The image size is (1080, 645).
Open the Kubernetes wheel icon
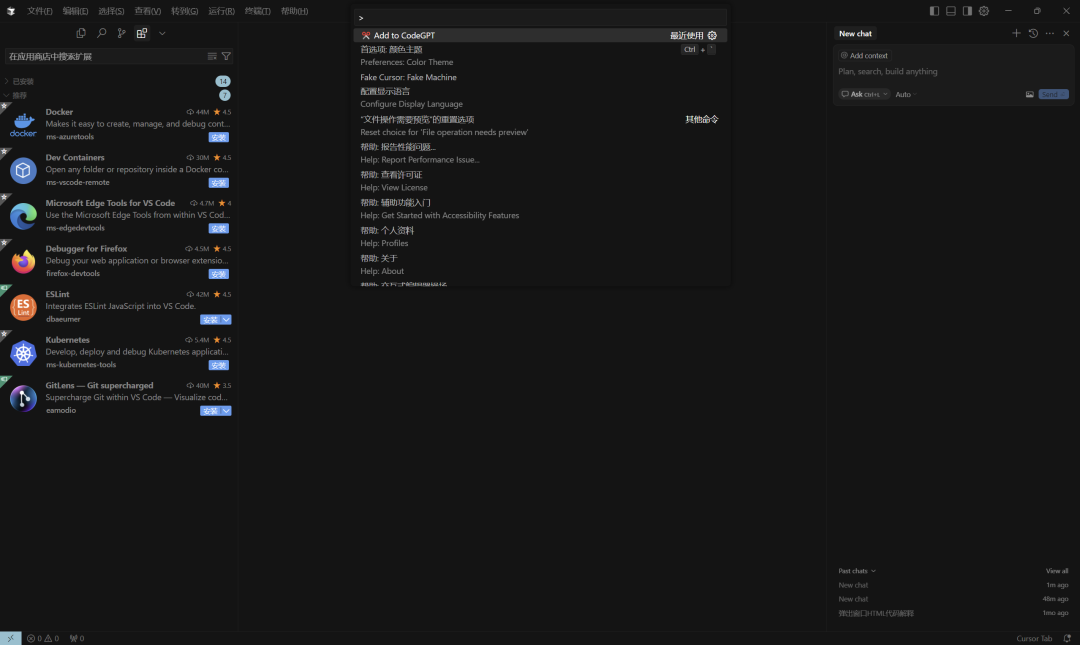pyautogui.click(x=23, y=353)
